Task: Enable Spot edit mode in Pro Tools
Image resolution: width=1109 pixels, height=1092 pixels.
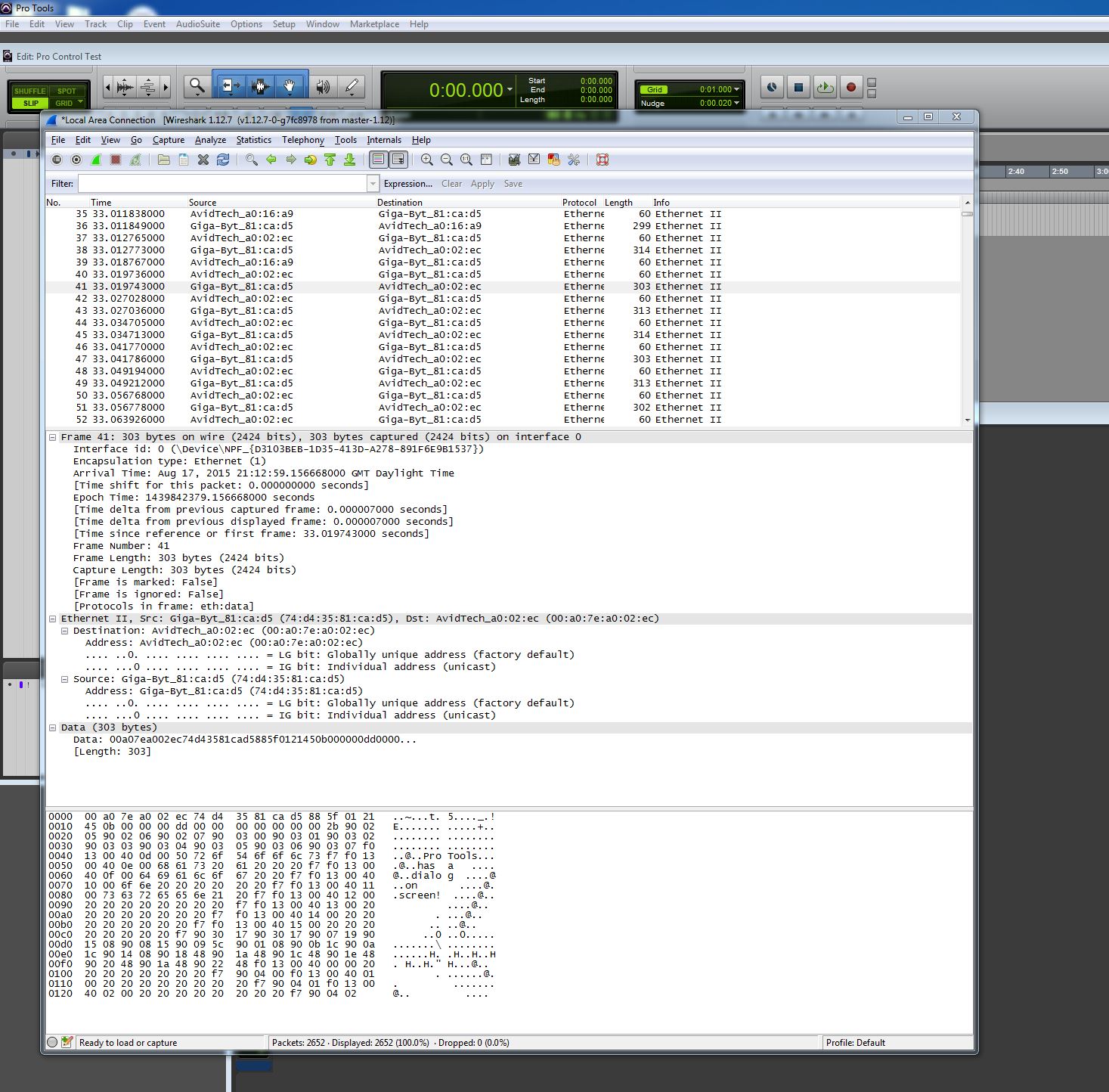Action: 67,92
